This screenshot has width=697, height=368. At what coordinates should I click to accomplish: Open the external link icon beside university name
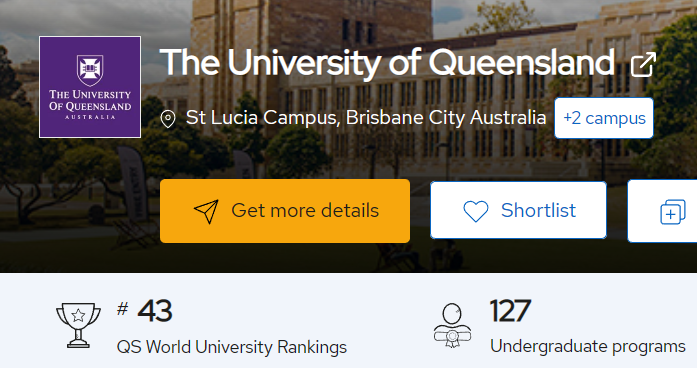(643, 64)
